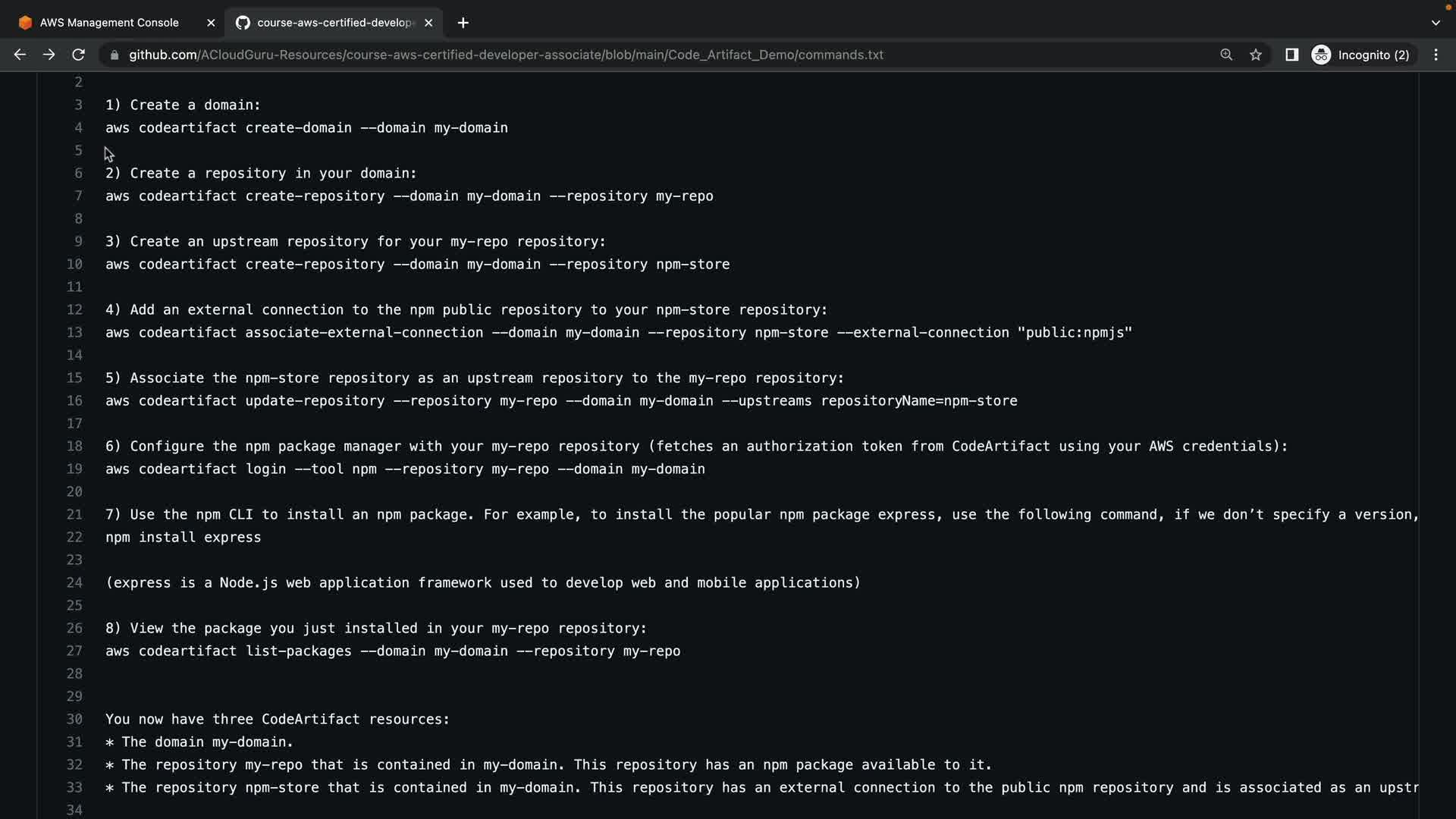Click the browser forward arrow
1456x819 pixels.
[49, 55]
